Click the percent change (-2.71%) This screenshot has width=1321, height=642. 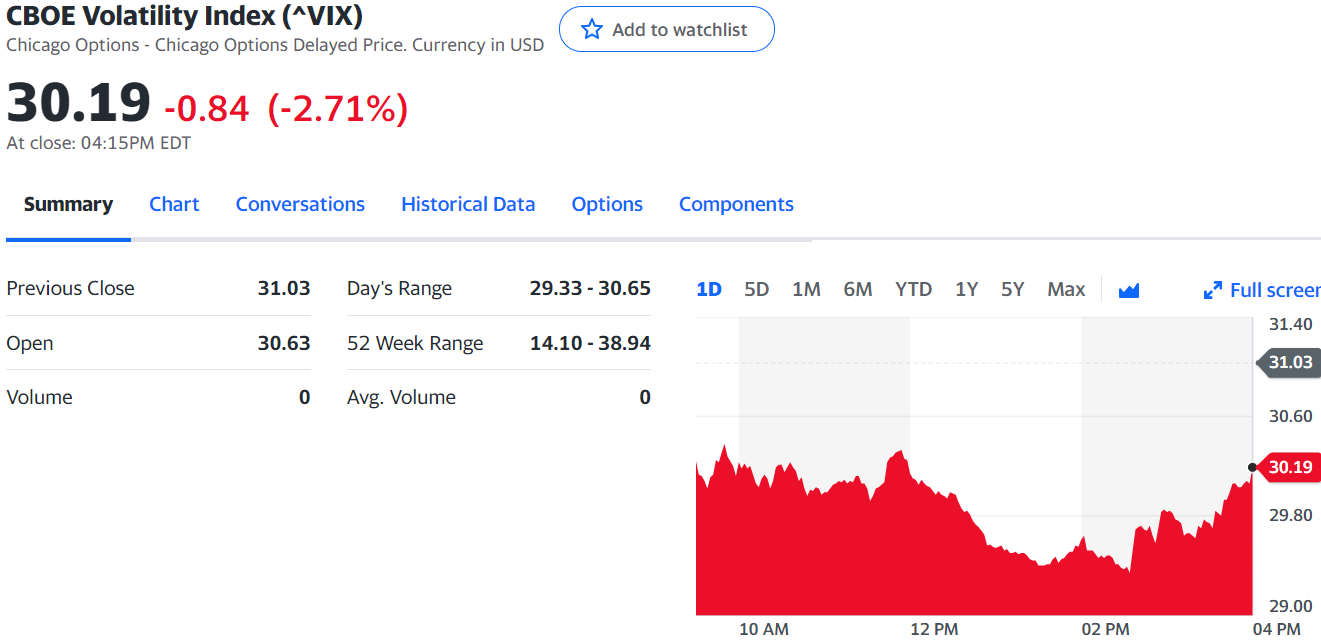click(x=338, y=108)
